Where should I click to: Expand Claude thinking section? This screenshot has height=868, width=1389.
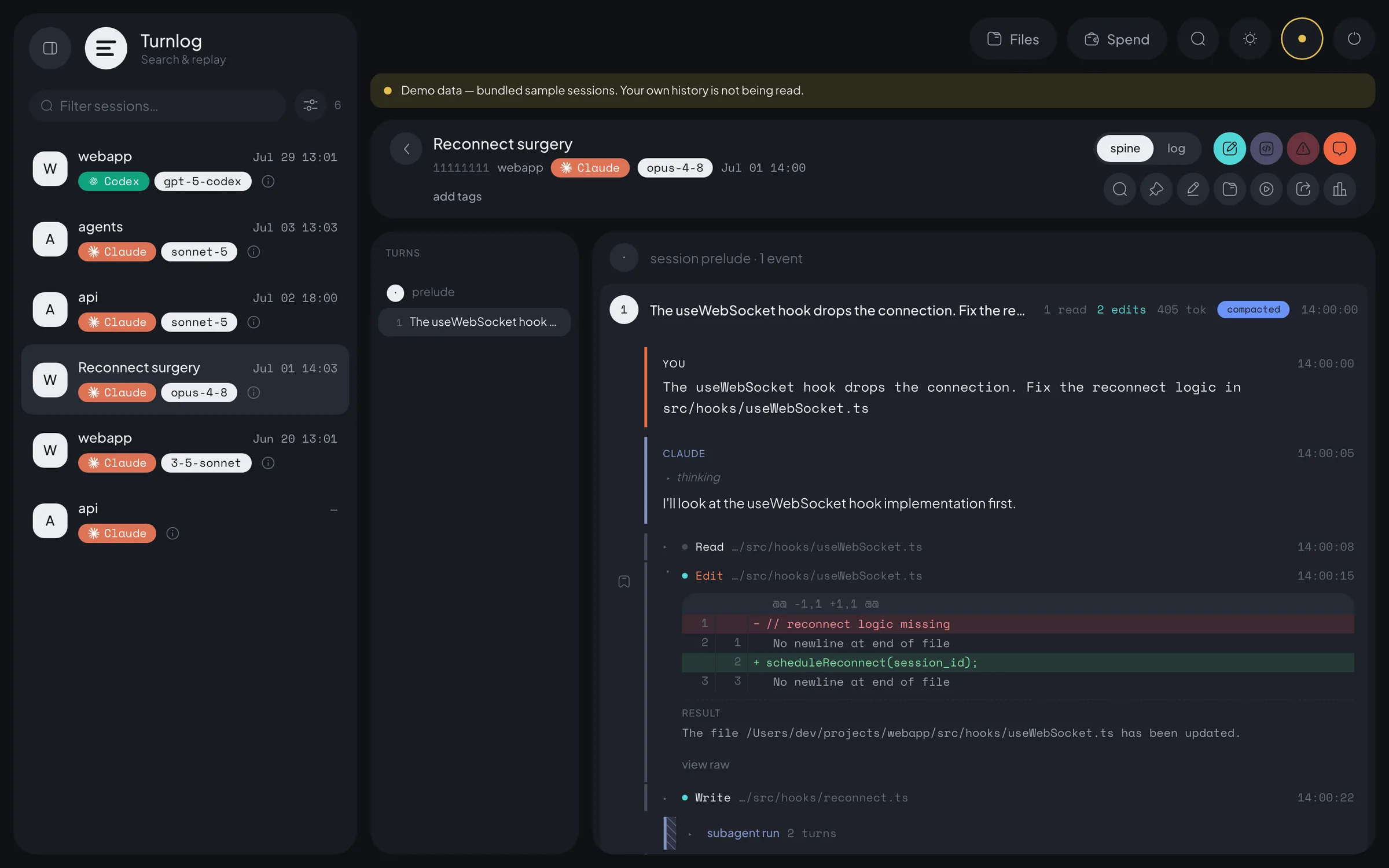[693, 477]
